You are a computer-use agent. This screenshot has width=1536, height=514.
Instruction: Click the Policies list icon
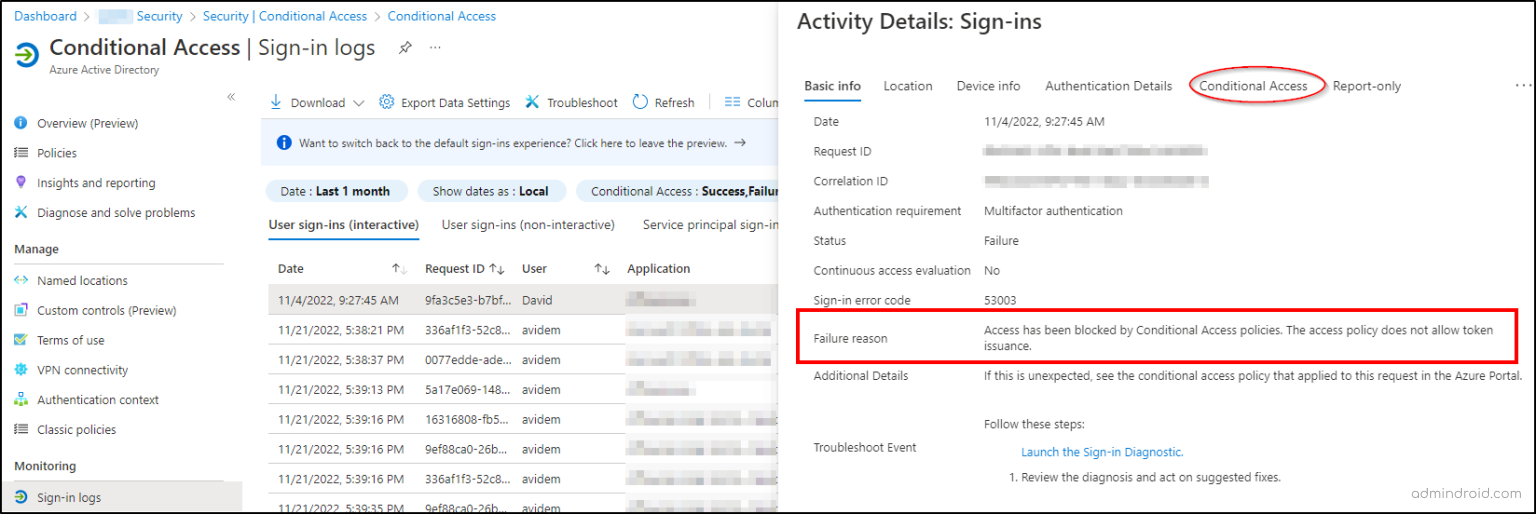click(21, 153)
